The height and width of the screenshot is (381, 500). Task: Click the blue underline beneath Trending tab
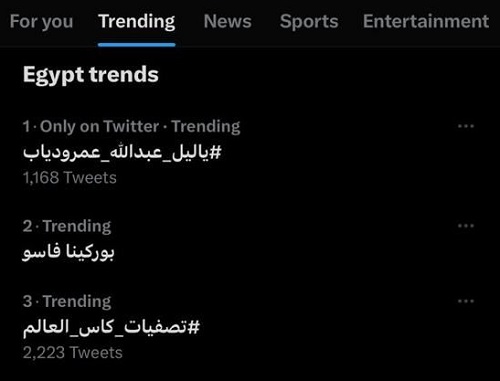coord(137,45)
